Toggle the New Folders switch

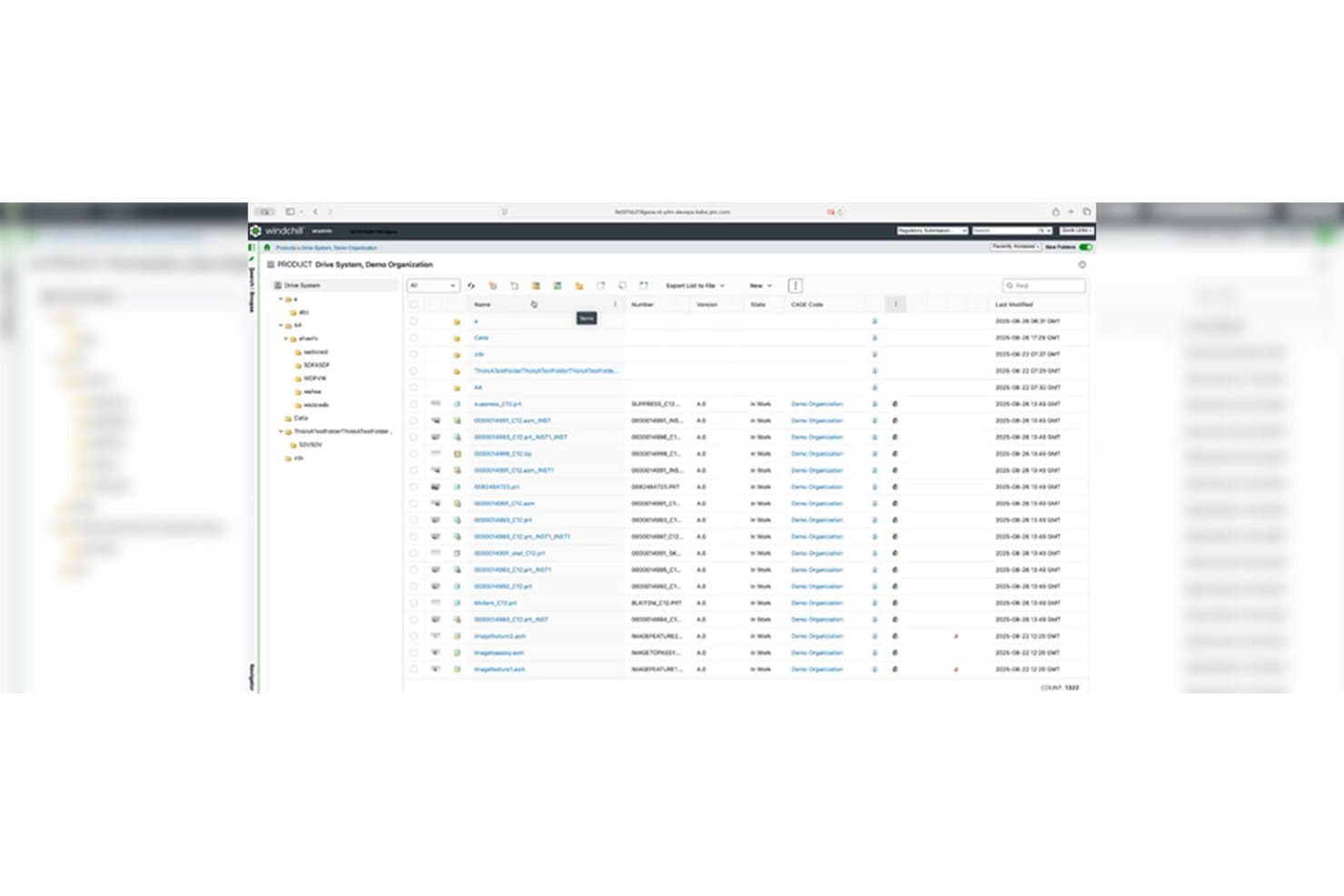[1085, 247]
